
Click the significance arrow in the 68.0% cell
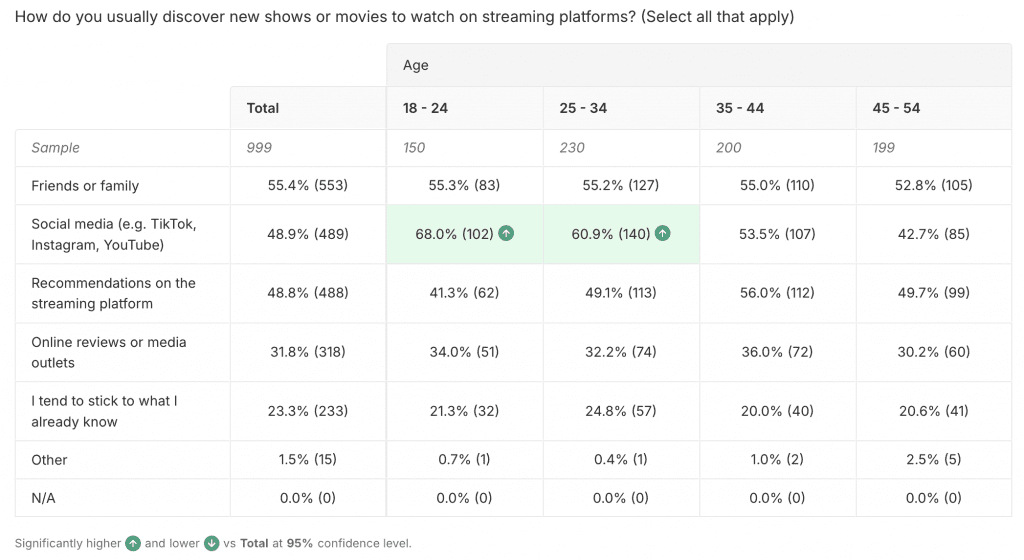tap(507, 234)
